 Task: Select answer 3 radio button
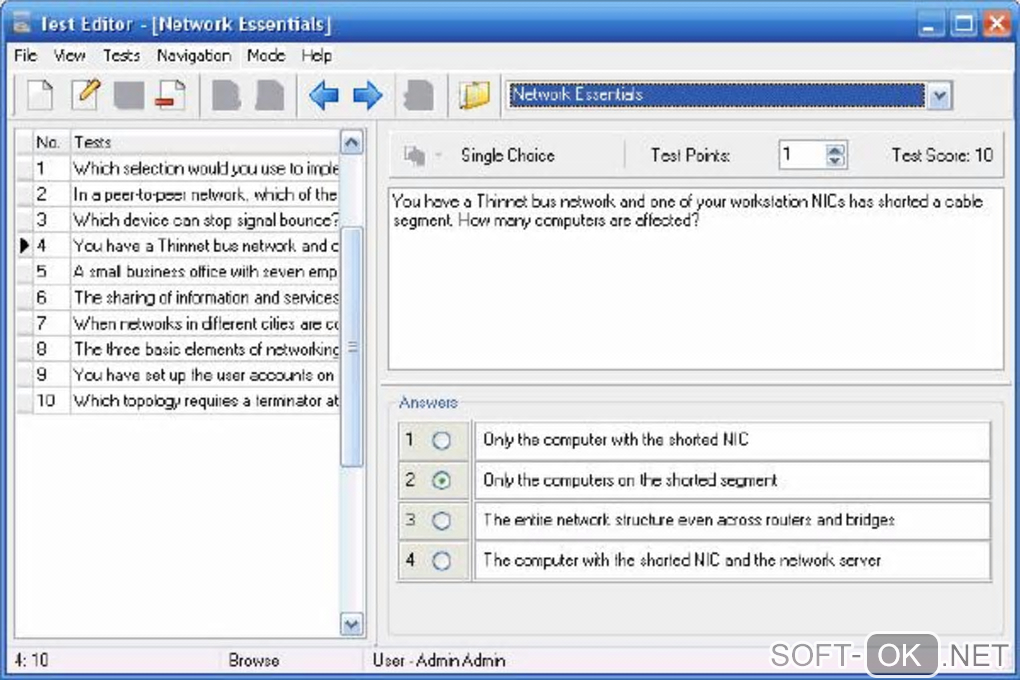(x=441, y=521)
